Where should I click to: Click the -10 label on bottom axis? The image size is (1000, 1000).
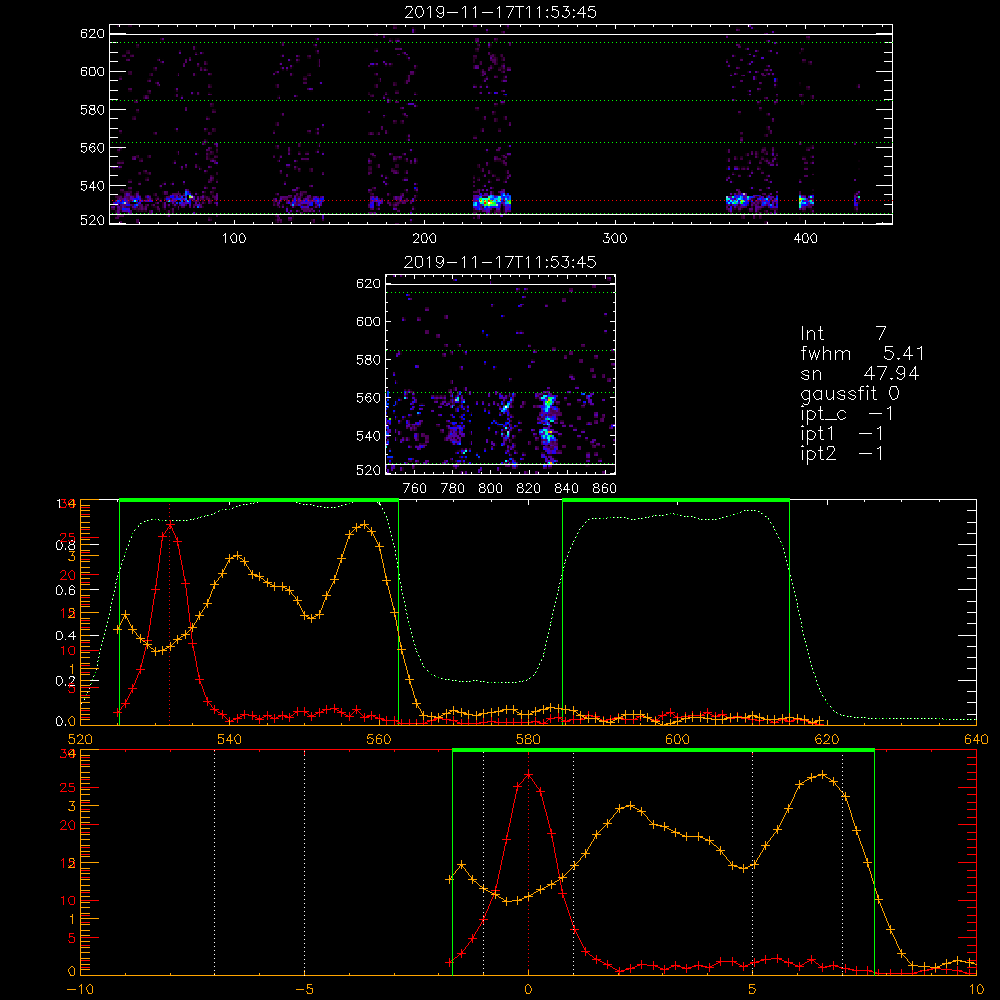pyautogui.click(x=80, y=990)
